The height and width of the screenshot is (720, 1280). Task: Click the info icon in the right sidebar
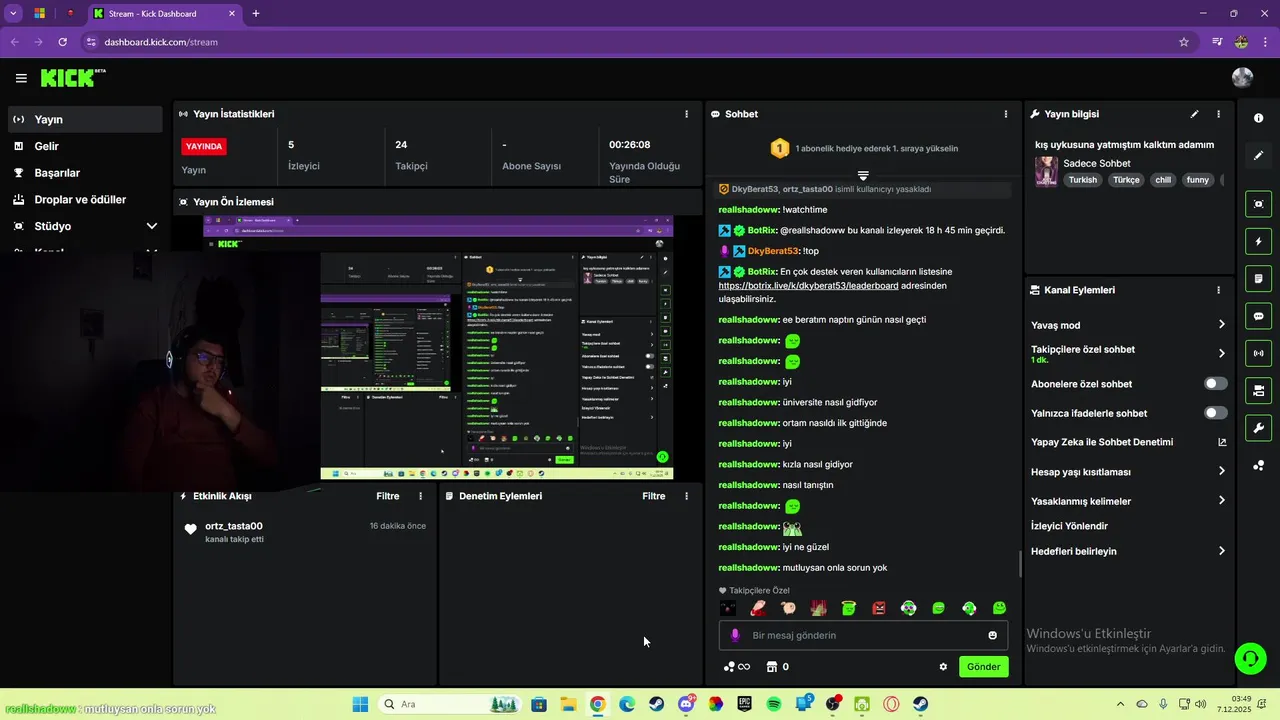tap(1258, 118)
